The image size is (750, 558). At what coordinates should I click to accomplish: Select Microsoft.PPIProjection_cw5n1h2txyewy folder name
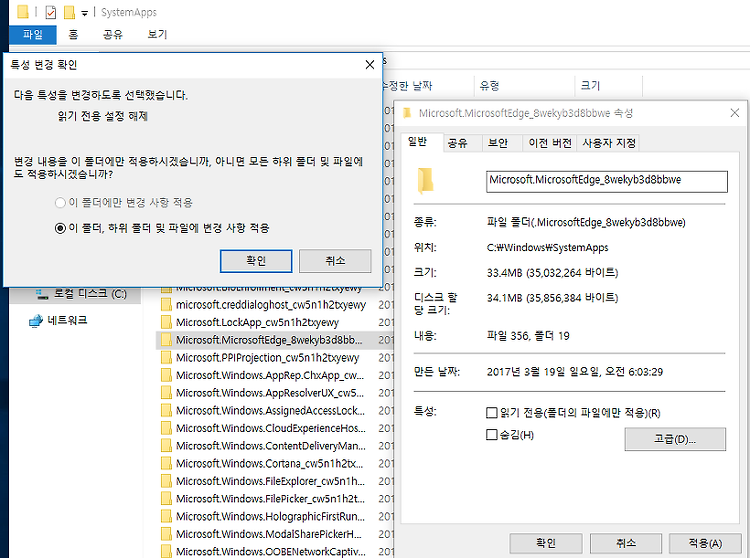(267, 358)
